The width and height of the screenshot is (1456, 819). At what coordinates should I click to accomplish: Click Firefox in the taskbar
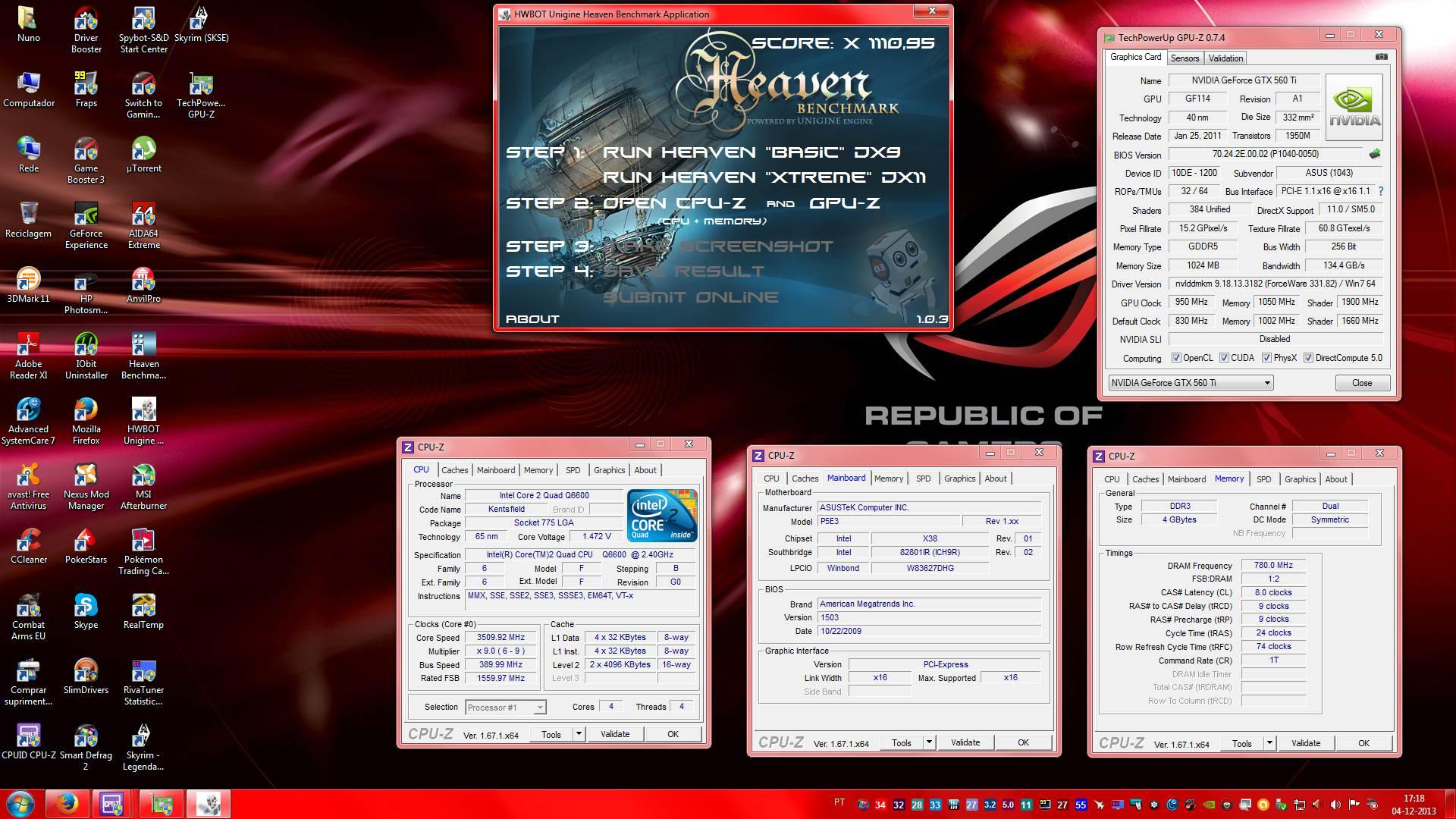pos(67,804)
